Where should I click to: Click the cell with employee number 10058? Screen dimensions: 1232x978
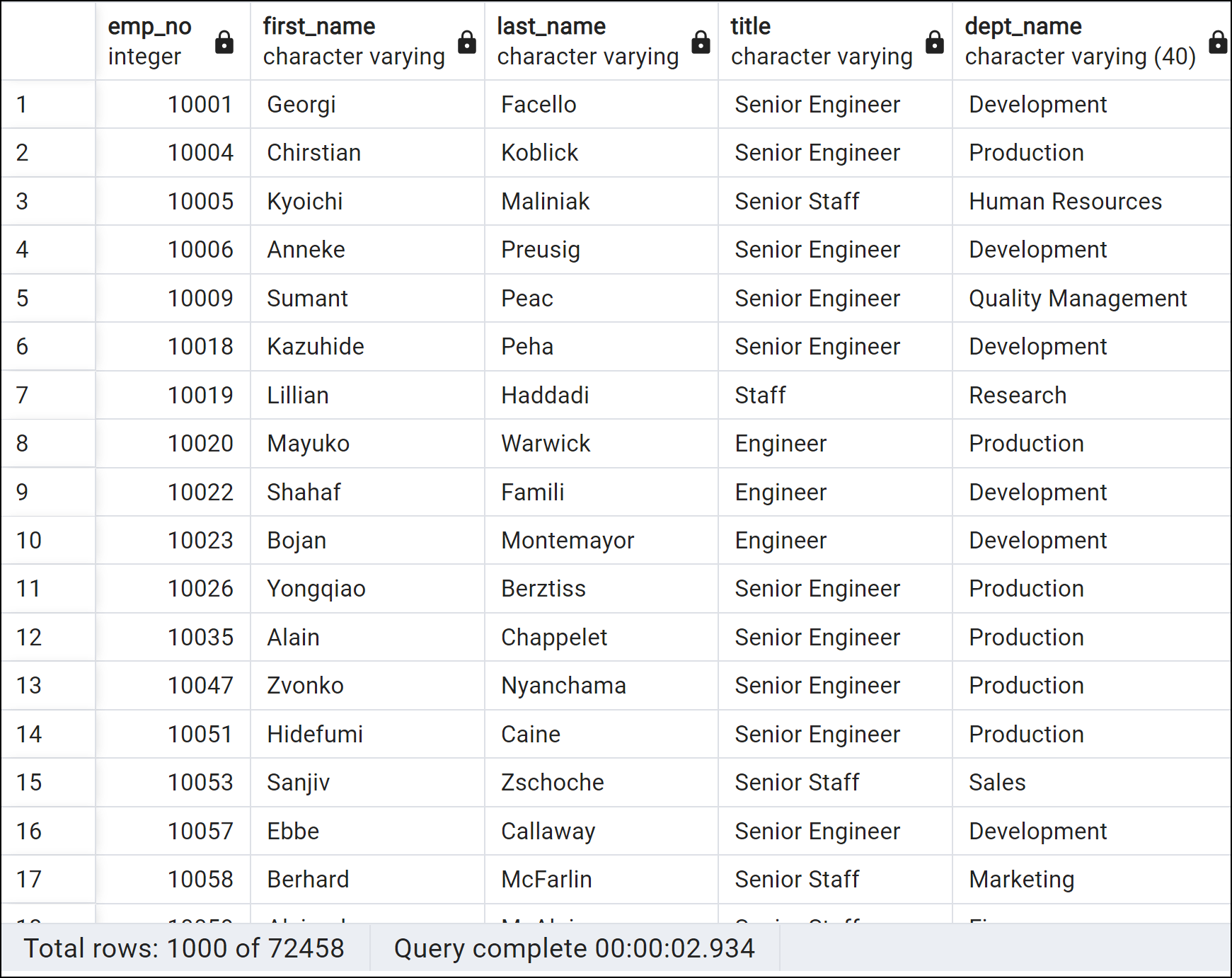click(202, 879)
